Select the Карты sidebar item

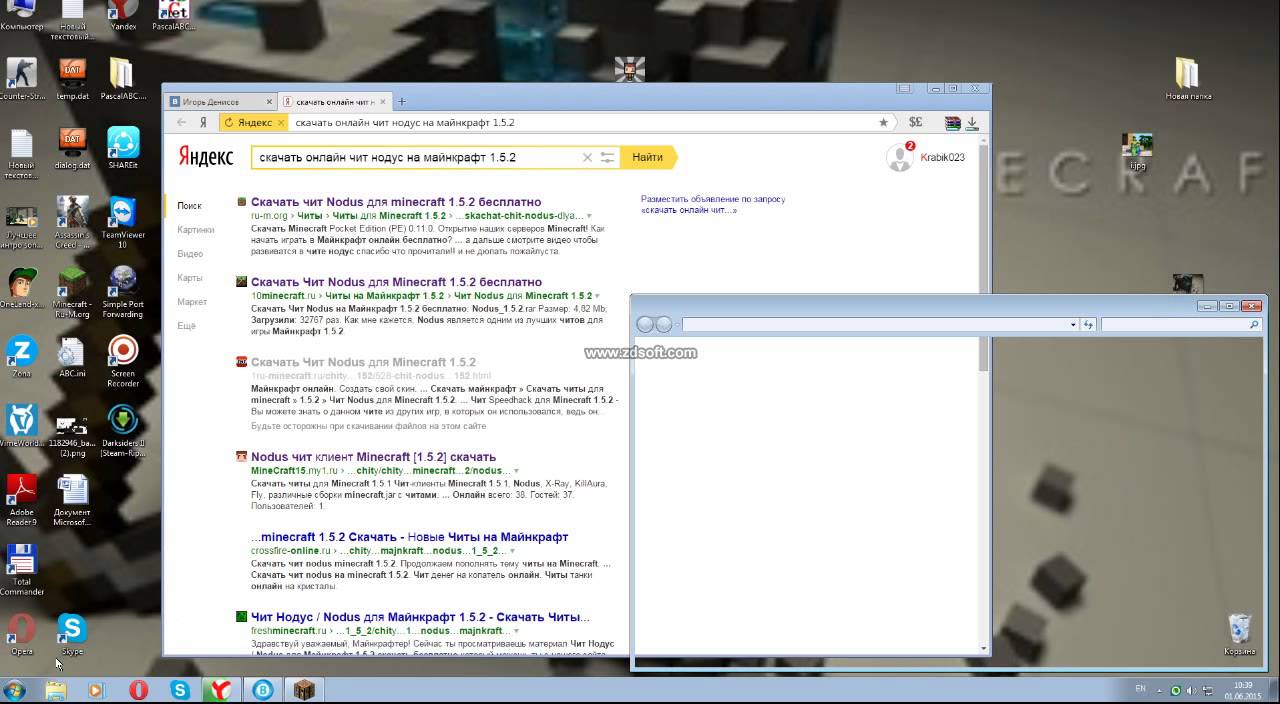tap(190, 278)
